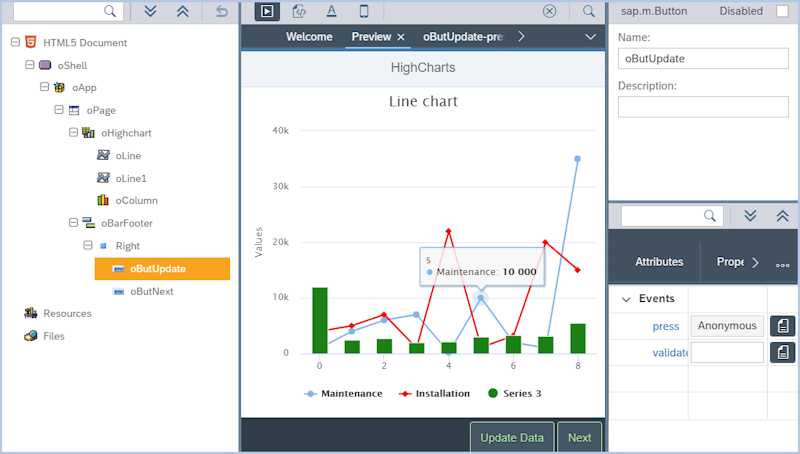
Task: Collapse the HTML5 Document node
Action: [x=15, y=42]
